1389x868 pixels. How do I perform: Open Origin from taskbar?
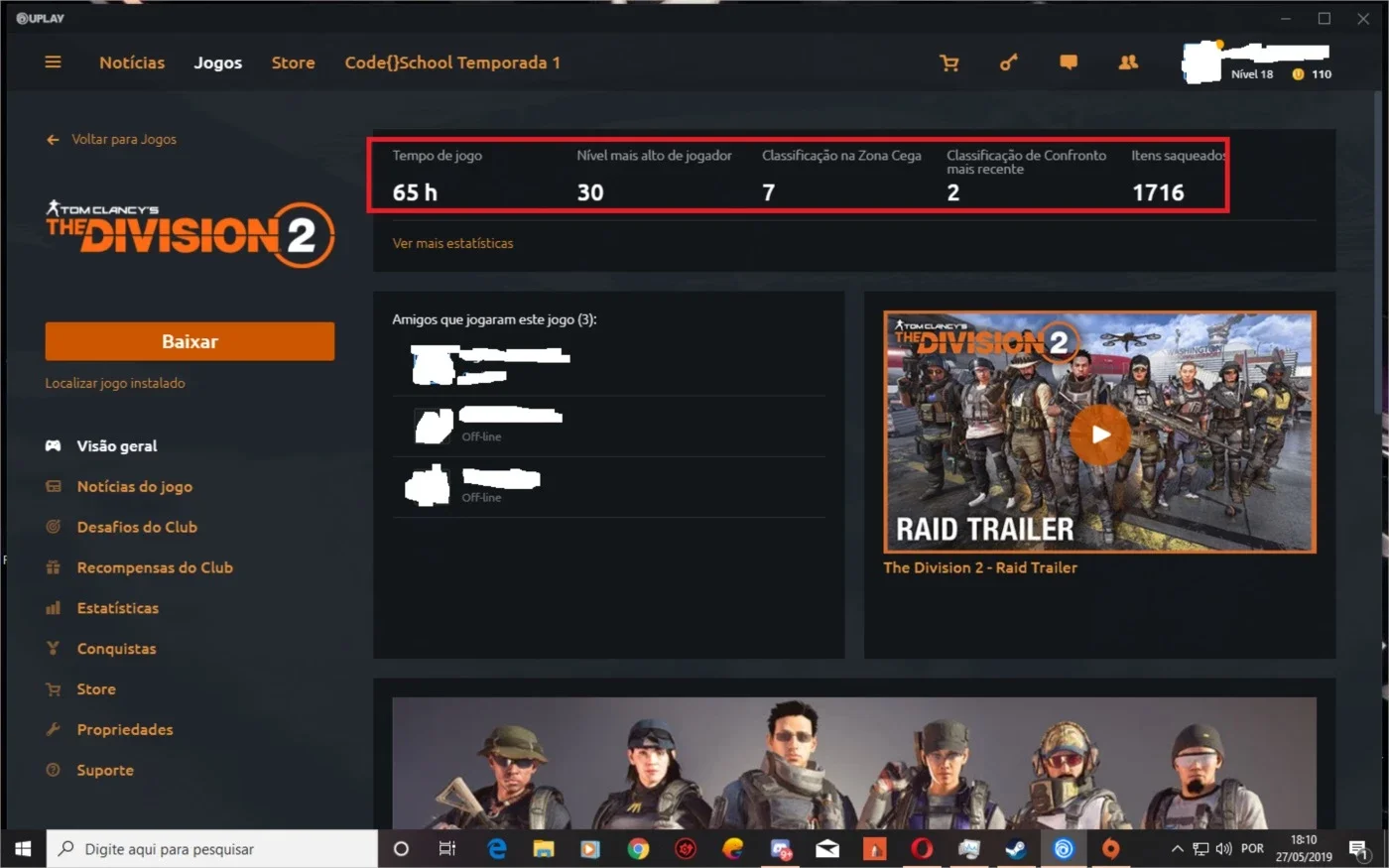coord(1111,849)
